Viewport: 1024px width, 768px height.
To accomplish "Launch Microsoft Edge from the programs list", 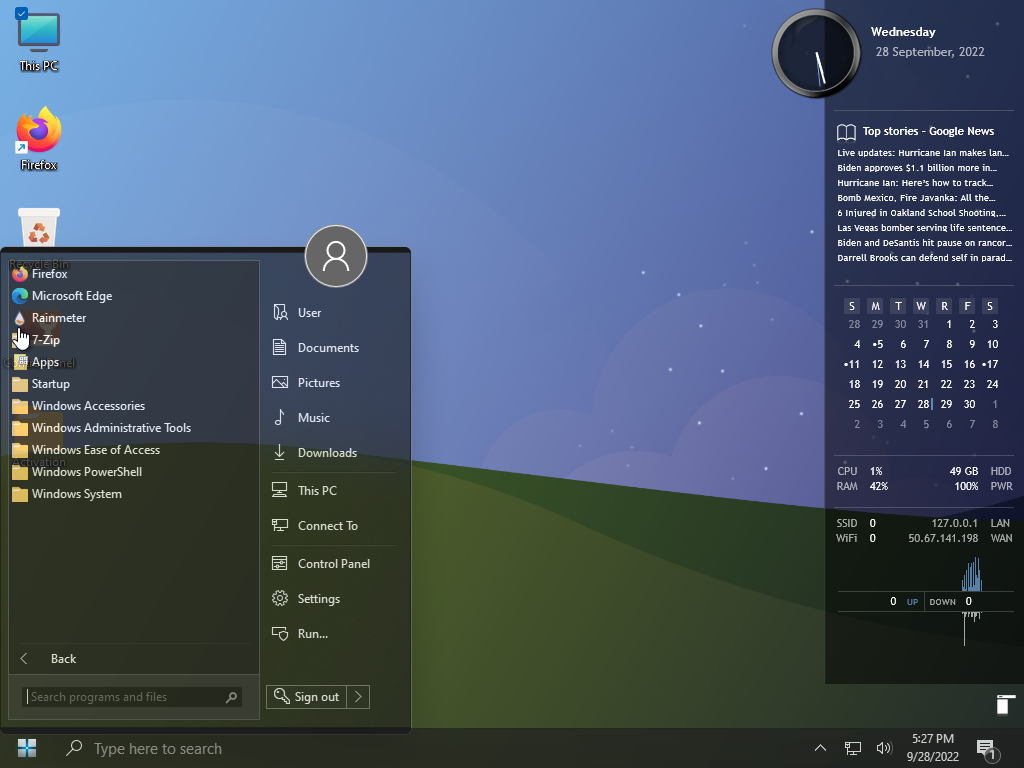I will [71, 296].
